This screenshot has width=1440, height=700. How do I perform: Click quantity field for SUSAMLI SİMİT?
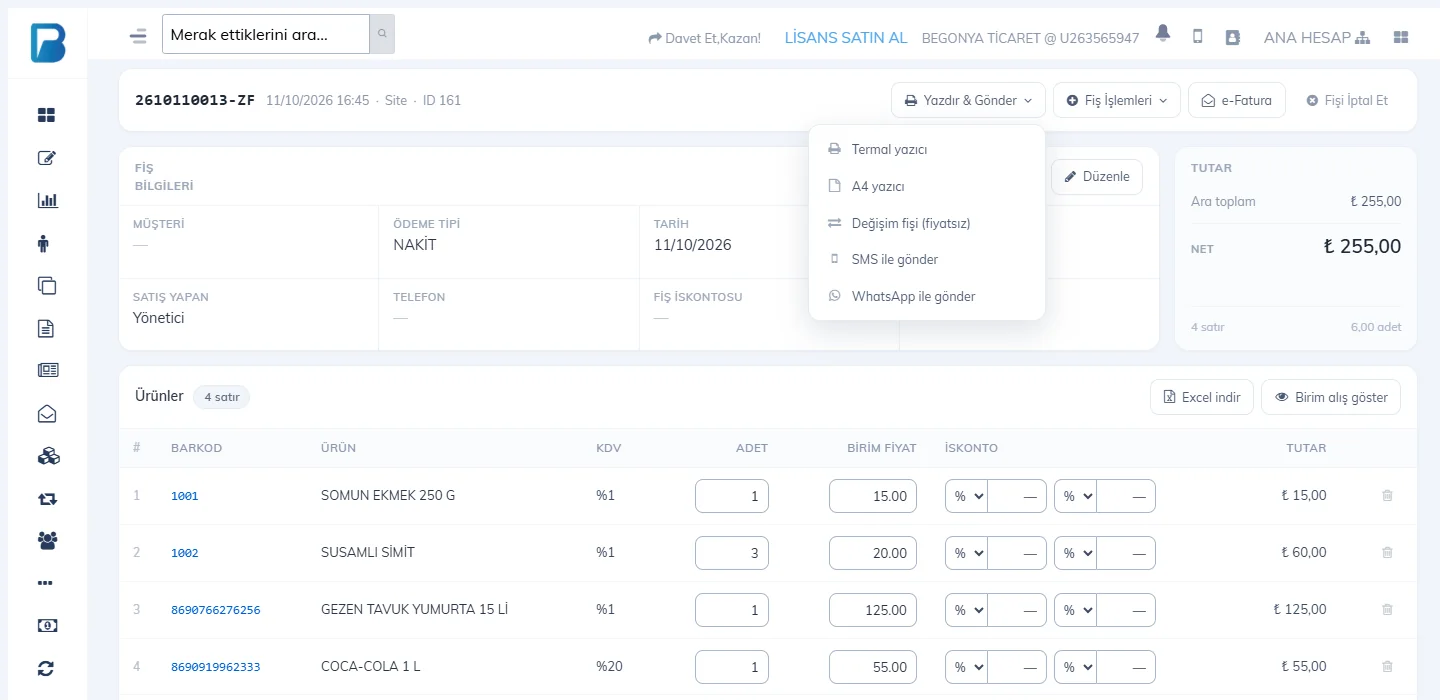tap(732, 553)
